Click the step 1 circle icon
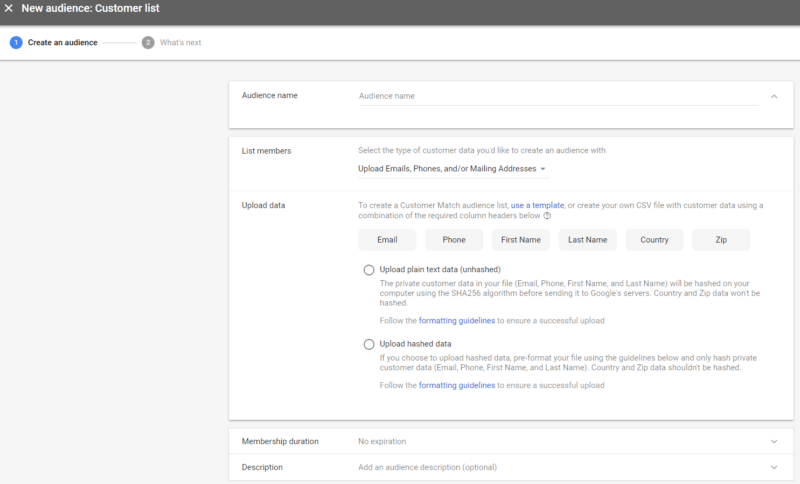Screen dimensions: 800x484 click(x=16, y=43)
